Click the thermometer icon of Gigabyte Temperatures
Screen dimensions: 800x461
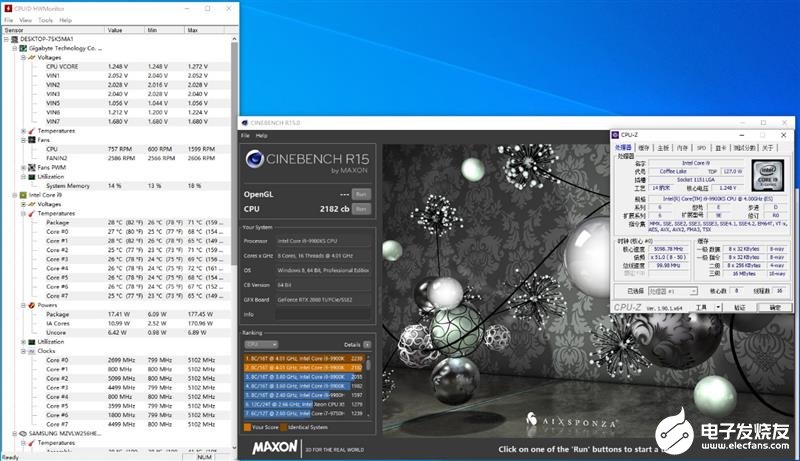pyautogui.click(x=32, y=131)
